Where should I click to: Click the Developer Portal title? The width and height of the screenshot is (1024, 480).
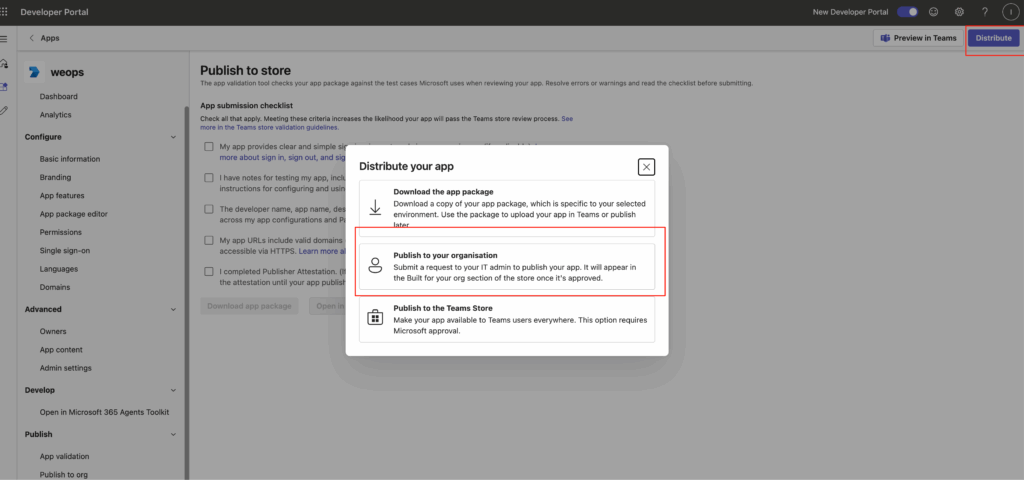[x=54, y=12]
